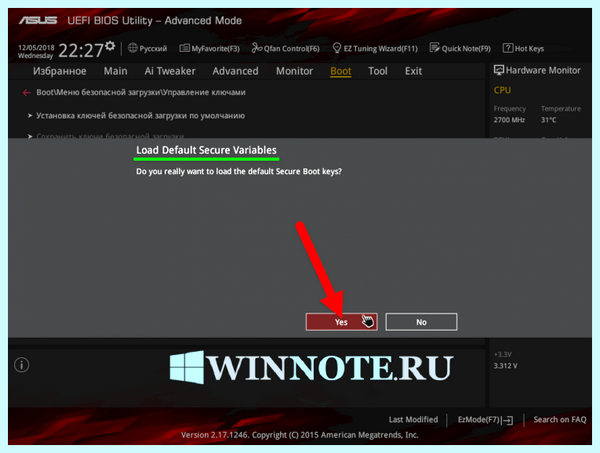The height and width of the screenshot is (453, 600).
Task: Open the Tool tab
Action: (378, 71)
